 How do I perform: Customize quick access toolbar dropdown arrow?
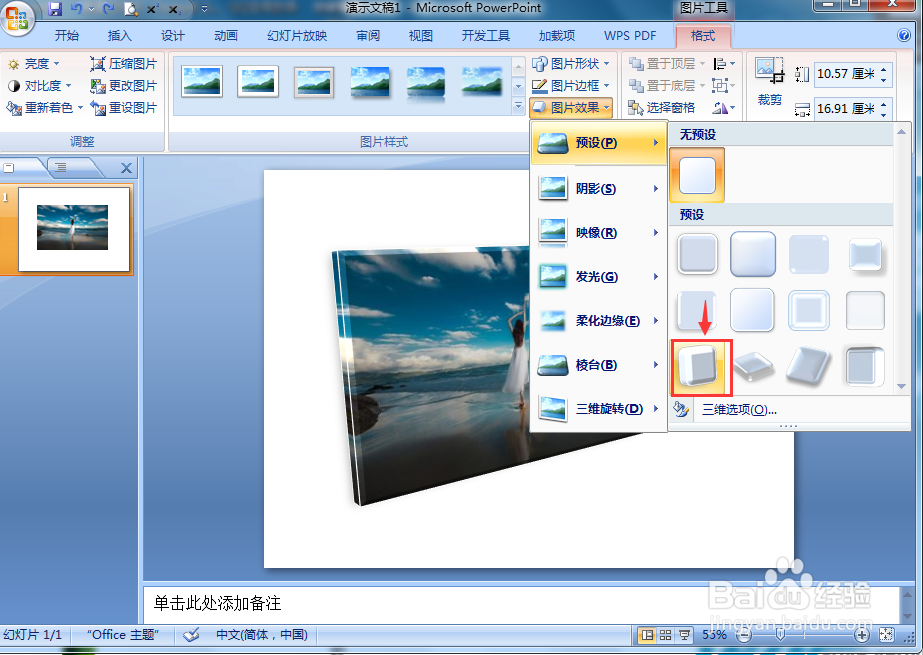pyautogui.click(x=204, y=9)
